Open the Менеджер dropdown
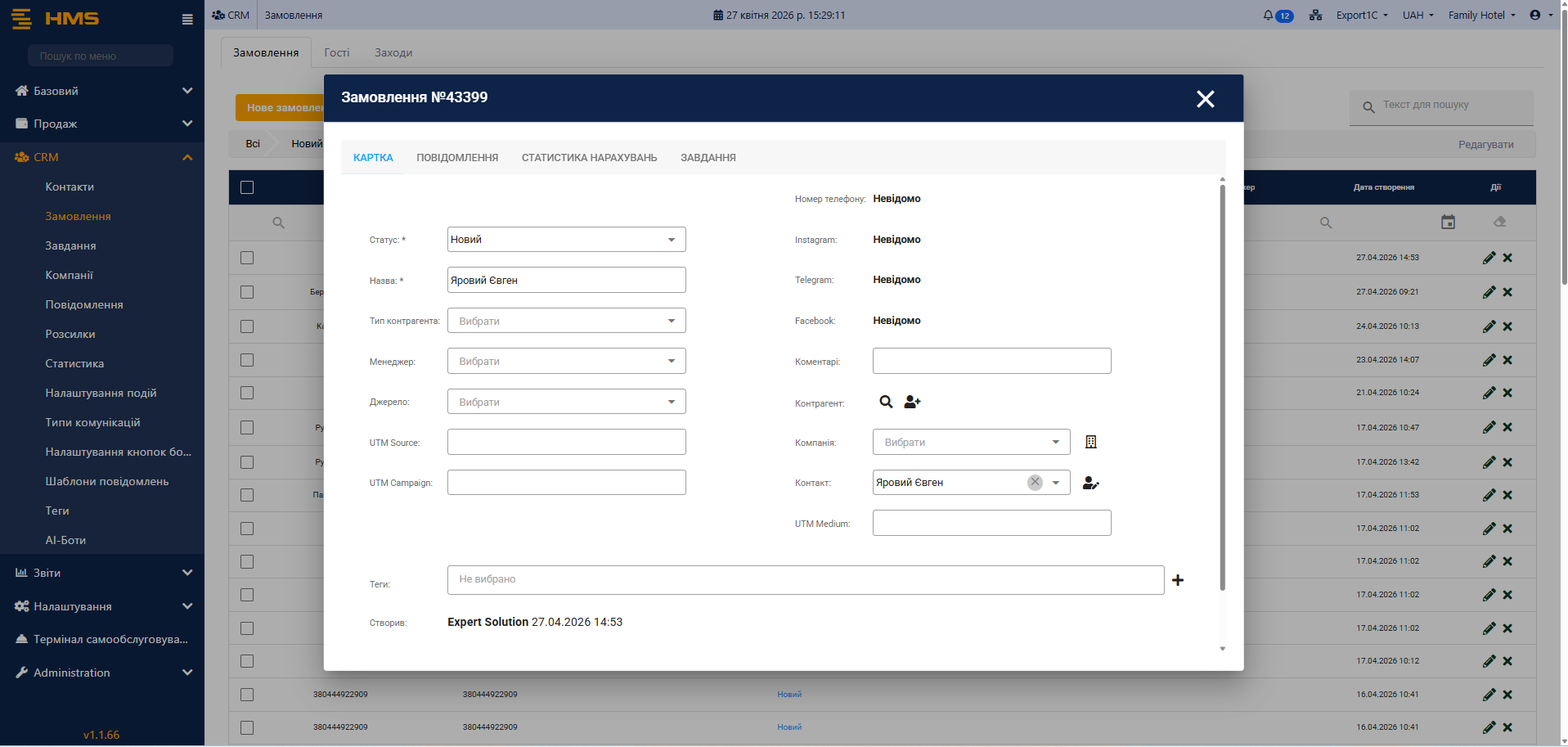 pyautogui.click(x=566, y=361)
